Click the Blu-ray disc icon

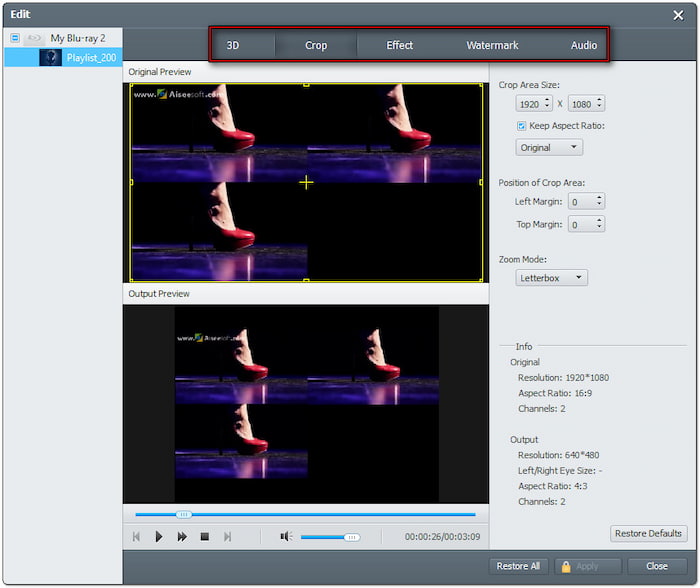34,38
